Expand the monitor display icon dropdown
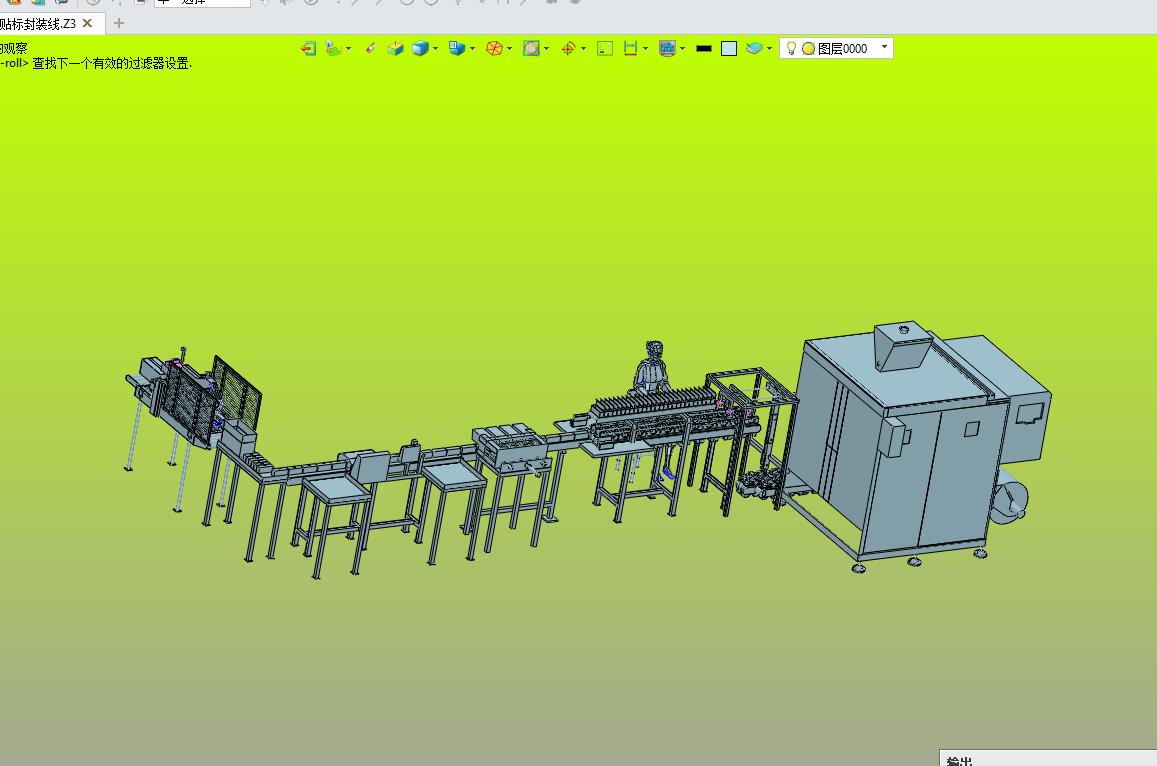Screen dimensions: 1157x766 tap(683, 49)
